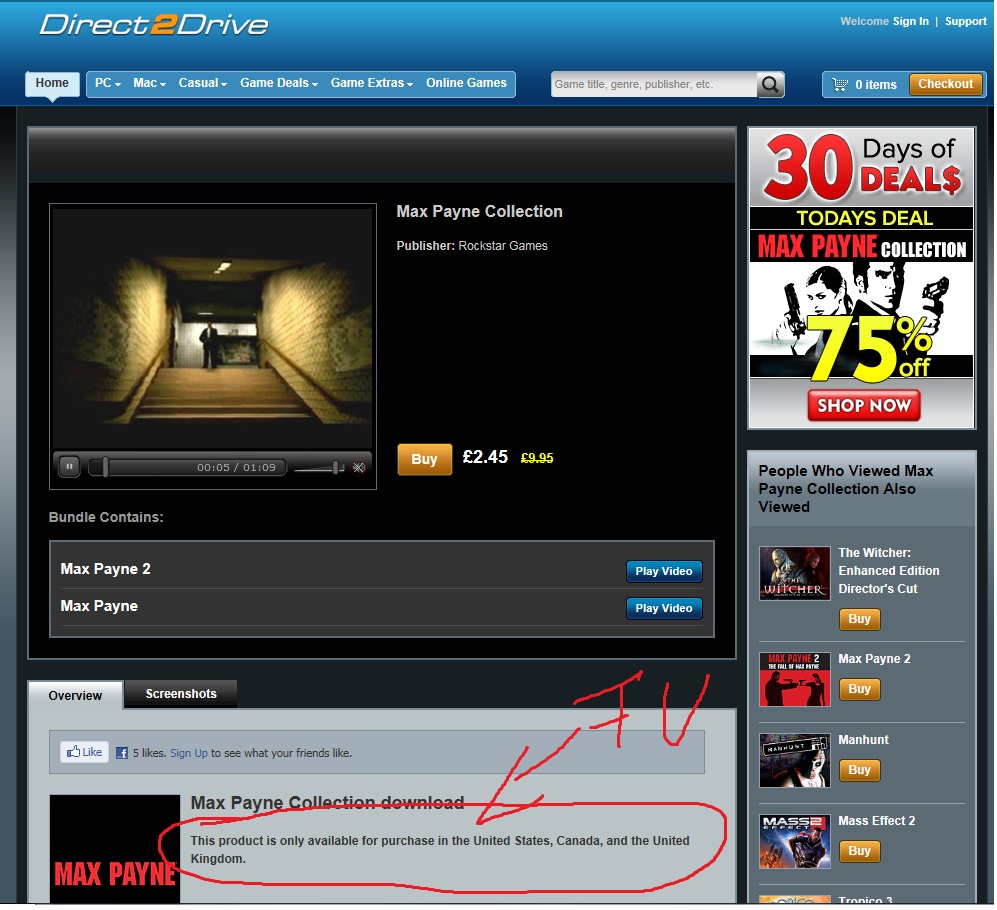
Task: Click the Facebook Like thumbs-up button
Action: click(85, 752)
